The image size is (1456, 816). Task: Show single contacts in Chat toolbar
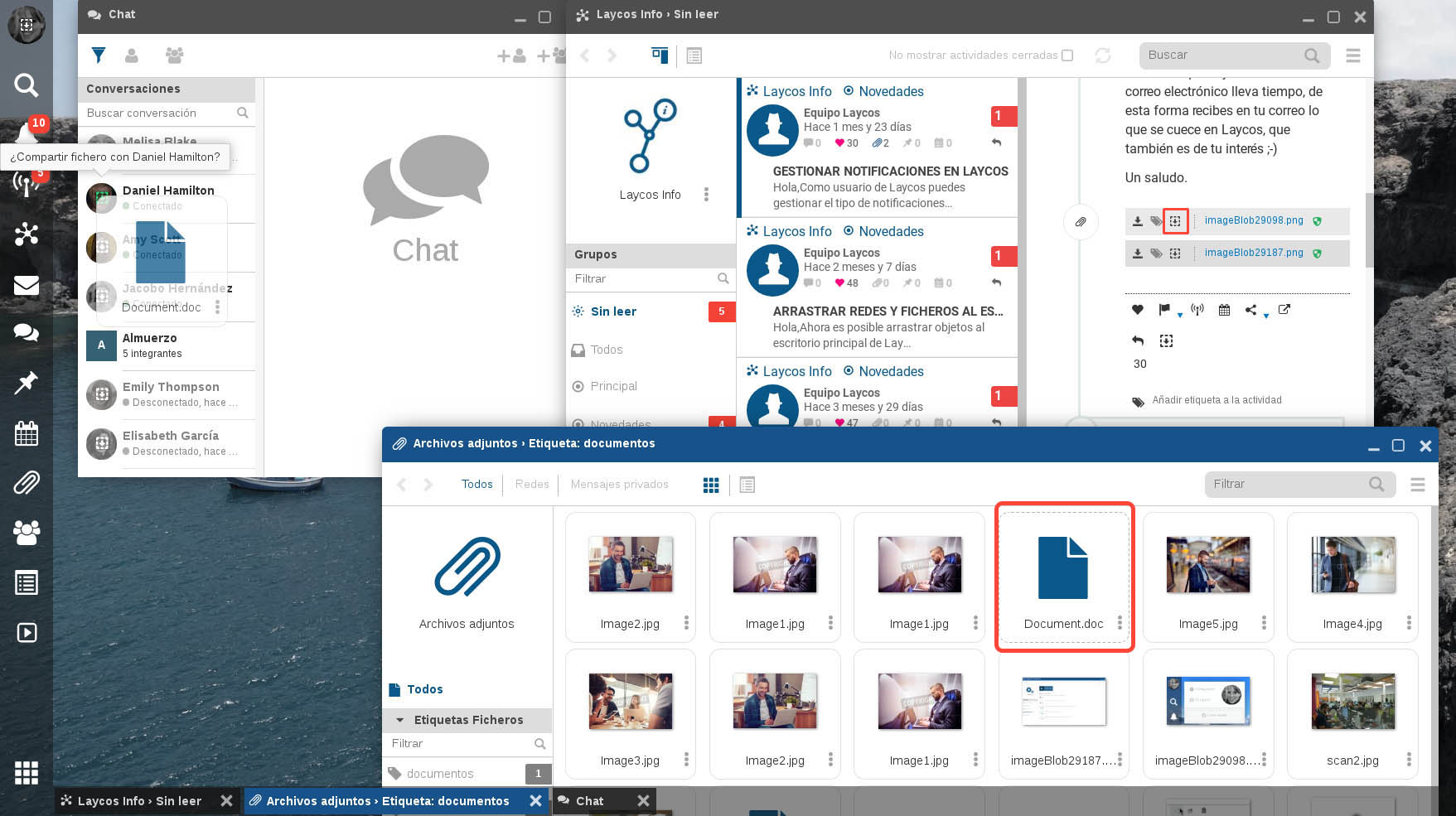tap(131, 56)
